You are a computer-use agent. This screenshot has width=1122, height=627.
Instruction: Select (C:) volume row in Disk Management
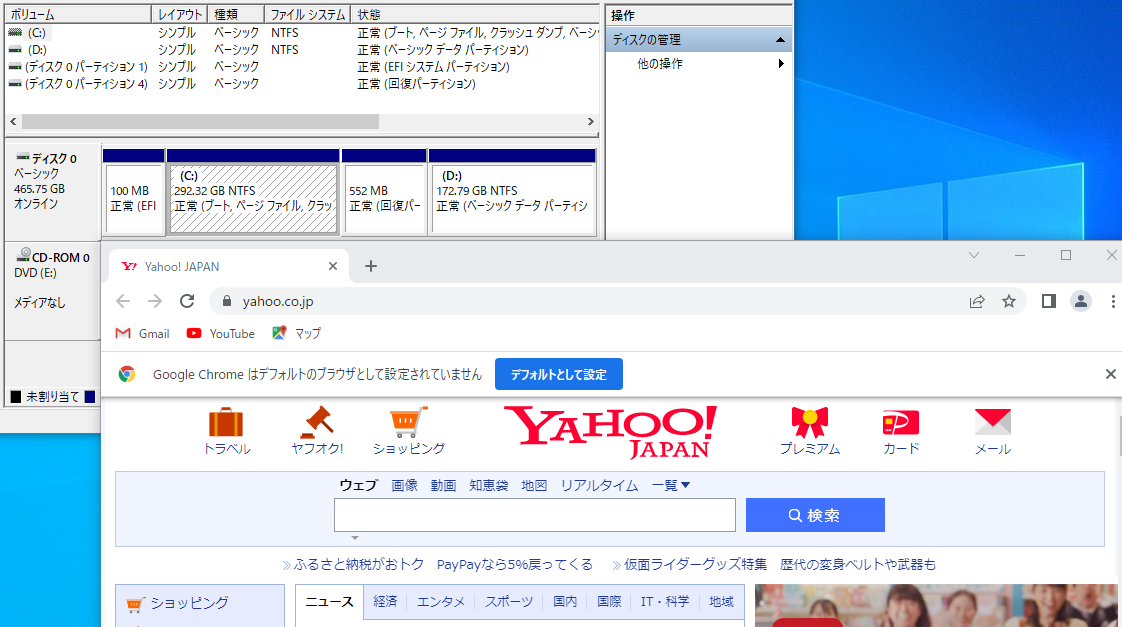302,32
